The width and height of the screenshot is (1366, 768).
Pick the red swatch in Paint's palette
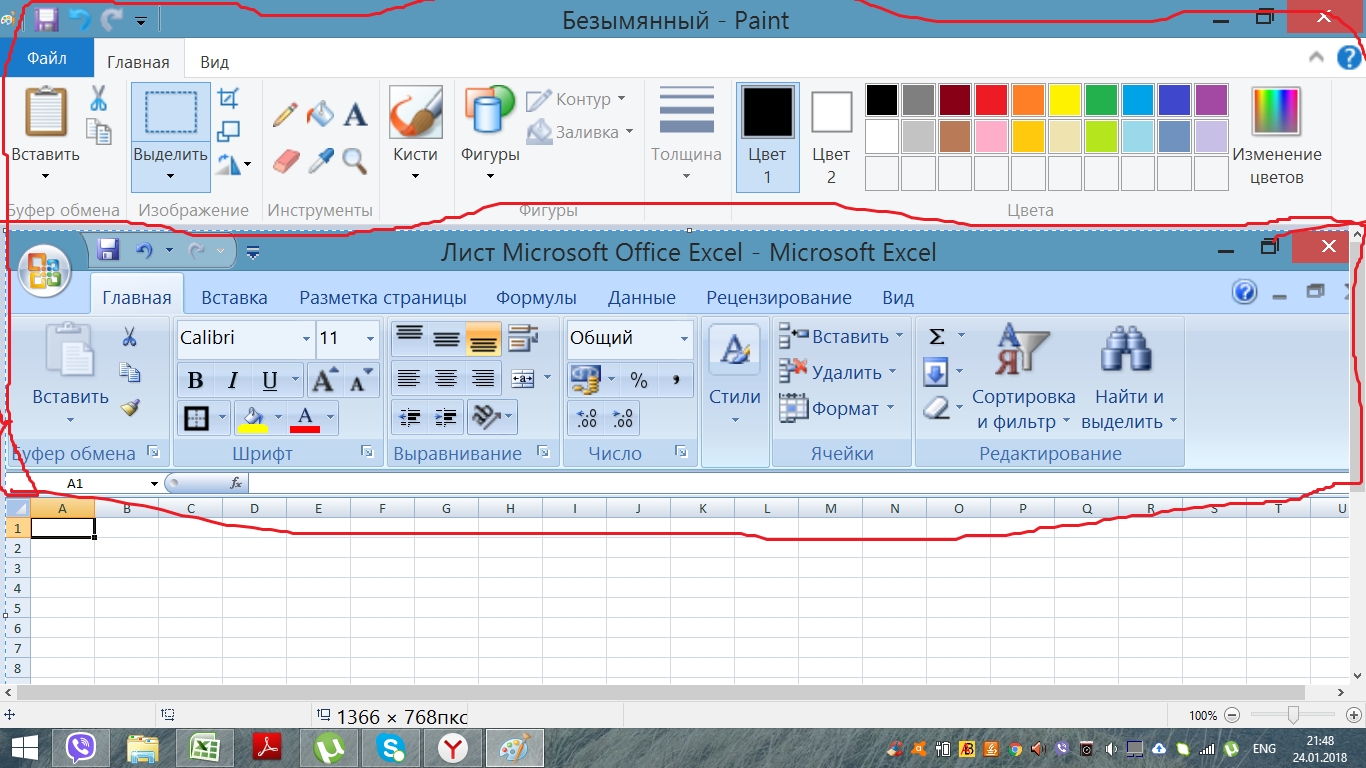991,100
